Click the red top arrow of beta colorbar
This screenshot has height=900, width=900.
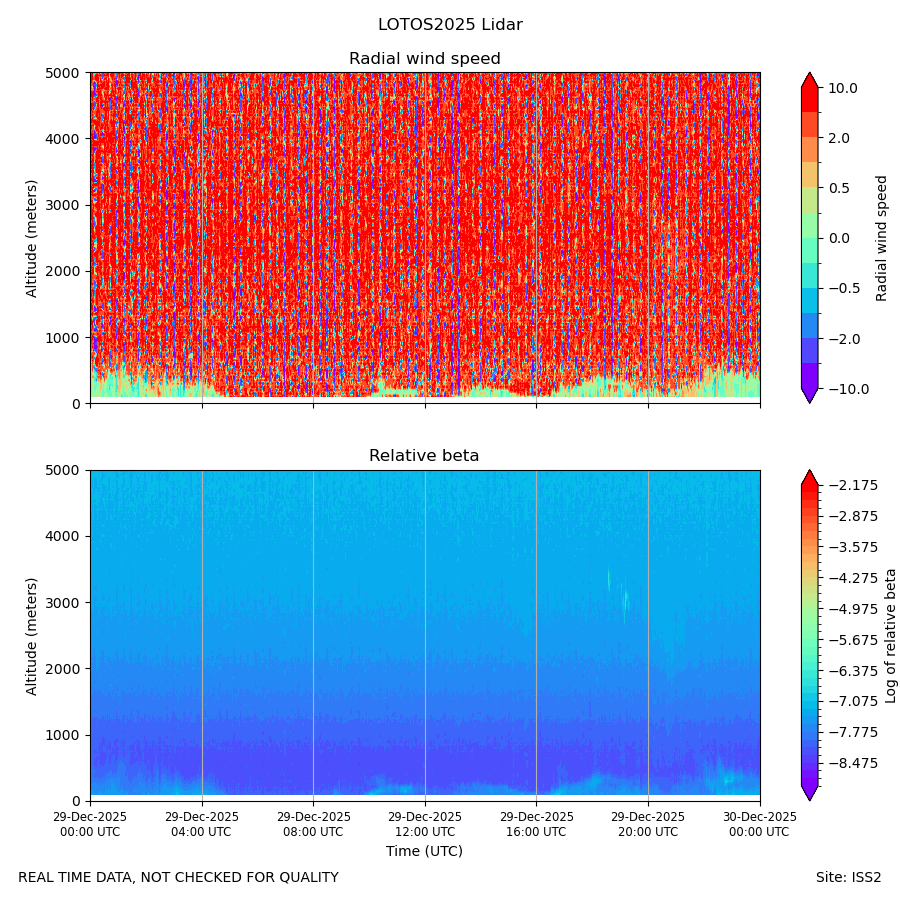(x=809, y=477)
